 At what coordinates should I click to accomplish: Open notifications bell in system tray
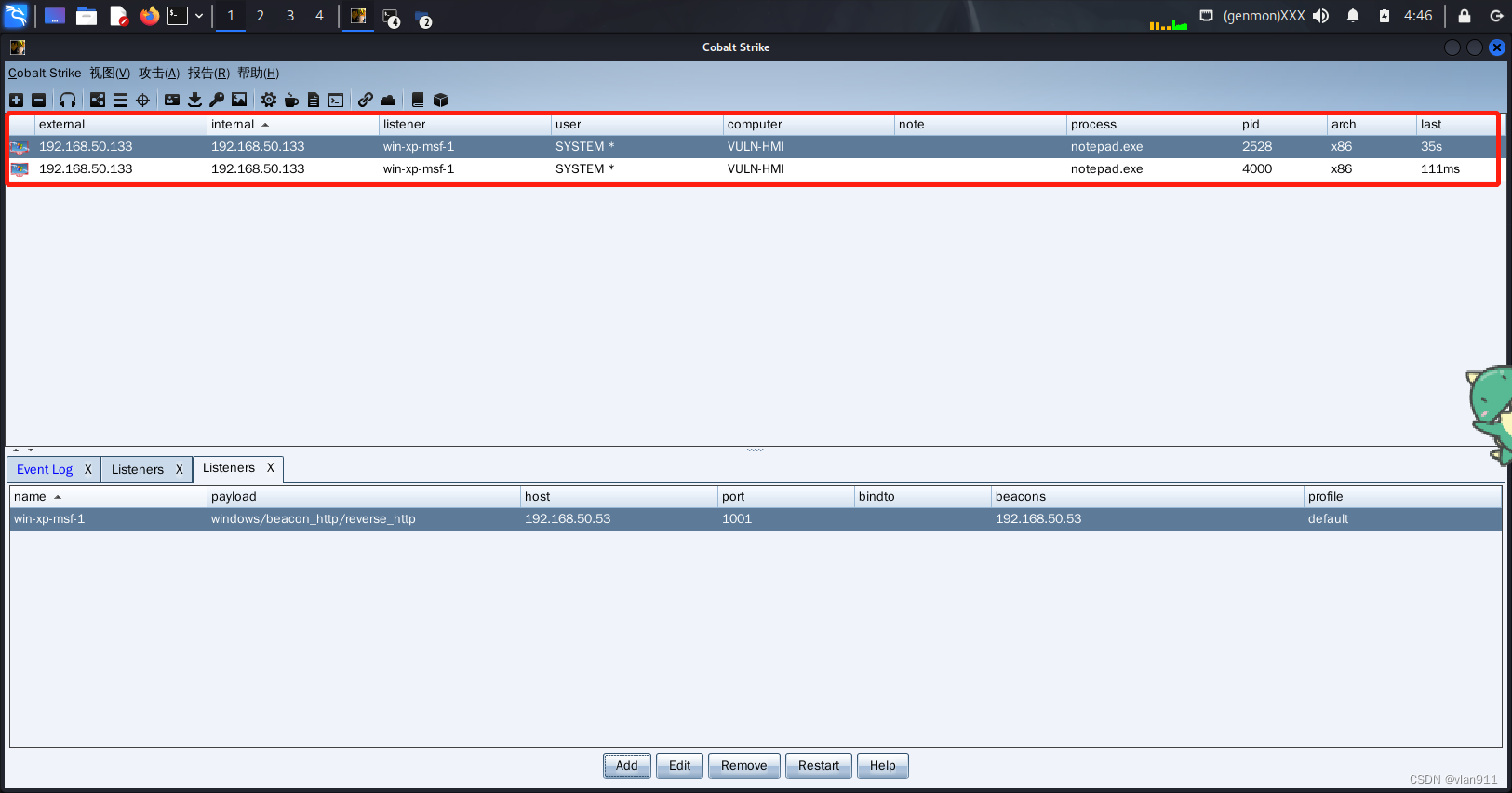click(x=1353, y=16)
